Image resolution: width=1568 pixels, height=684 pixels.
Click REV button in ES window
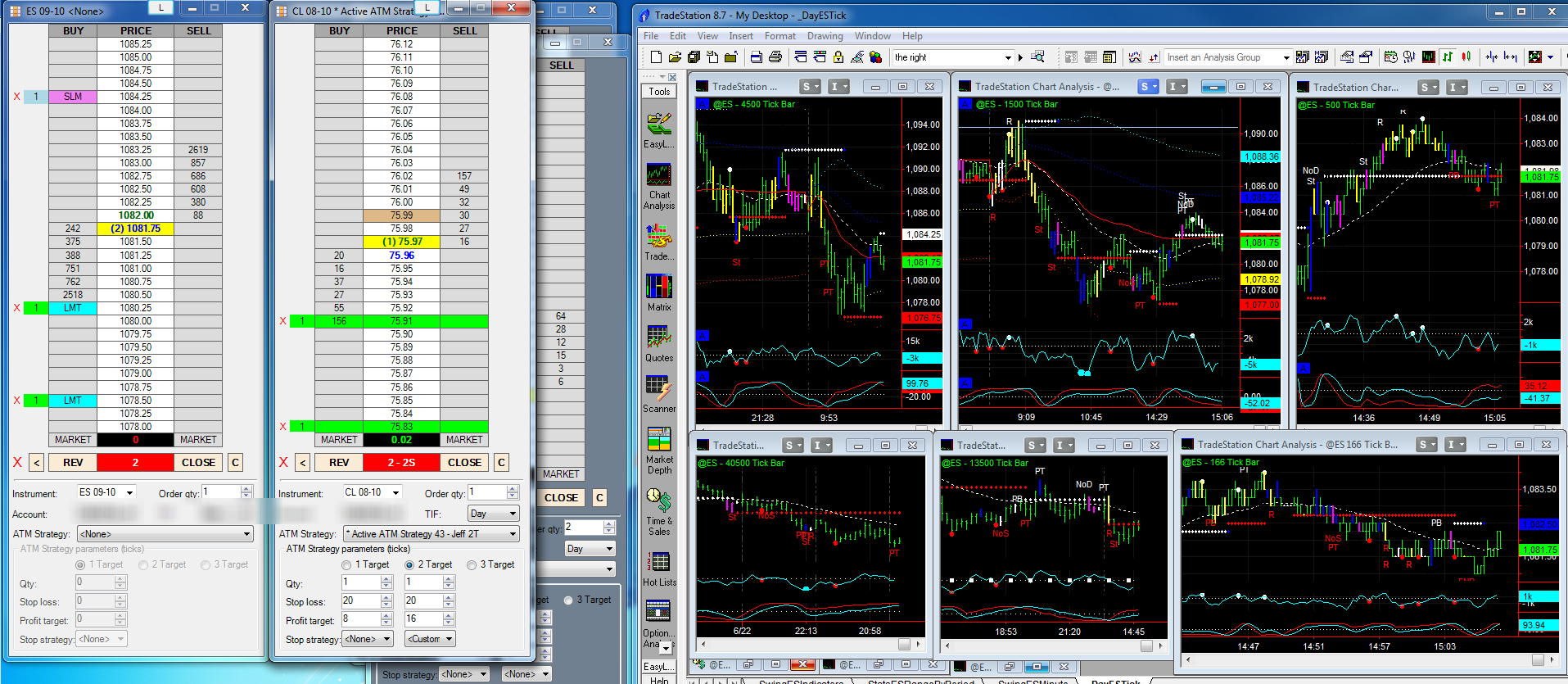pos(73,462)
